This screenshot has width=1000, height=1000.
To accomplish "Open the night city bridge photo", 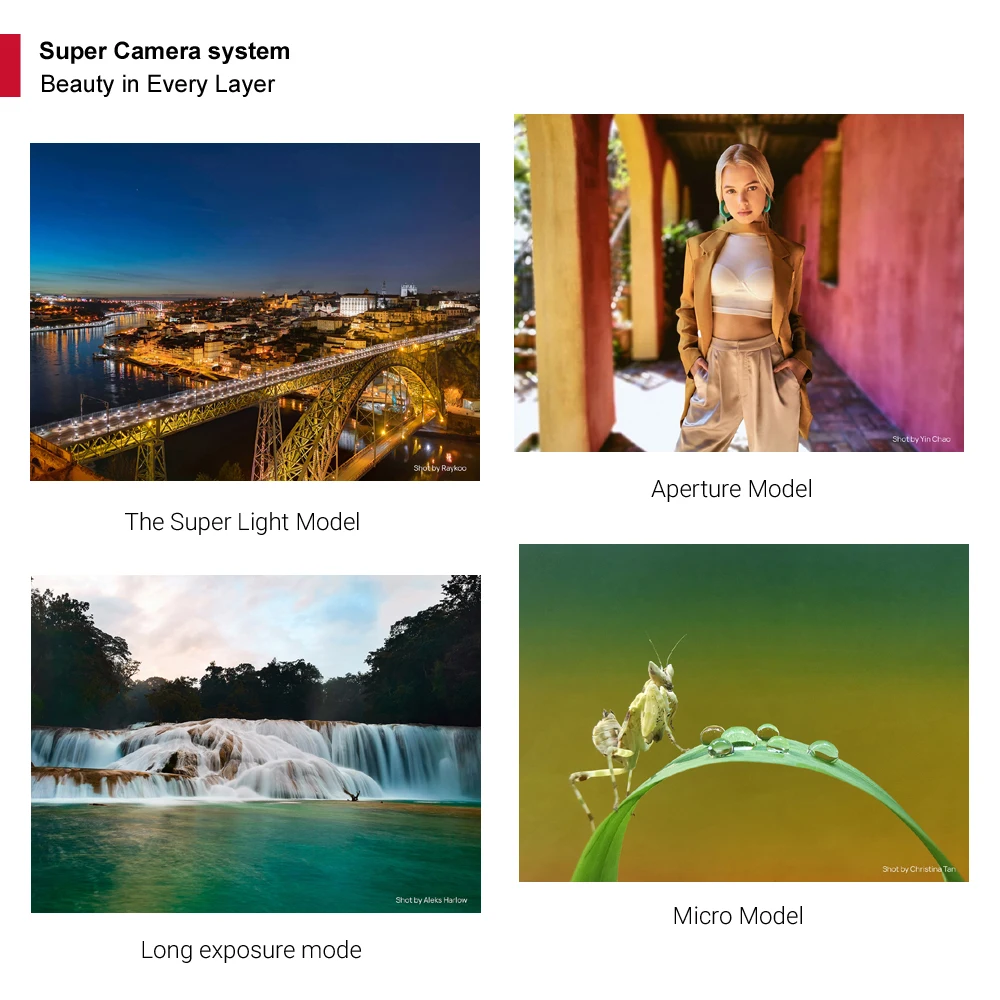I will 255,312.
